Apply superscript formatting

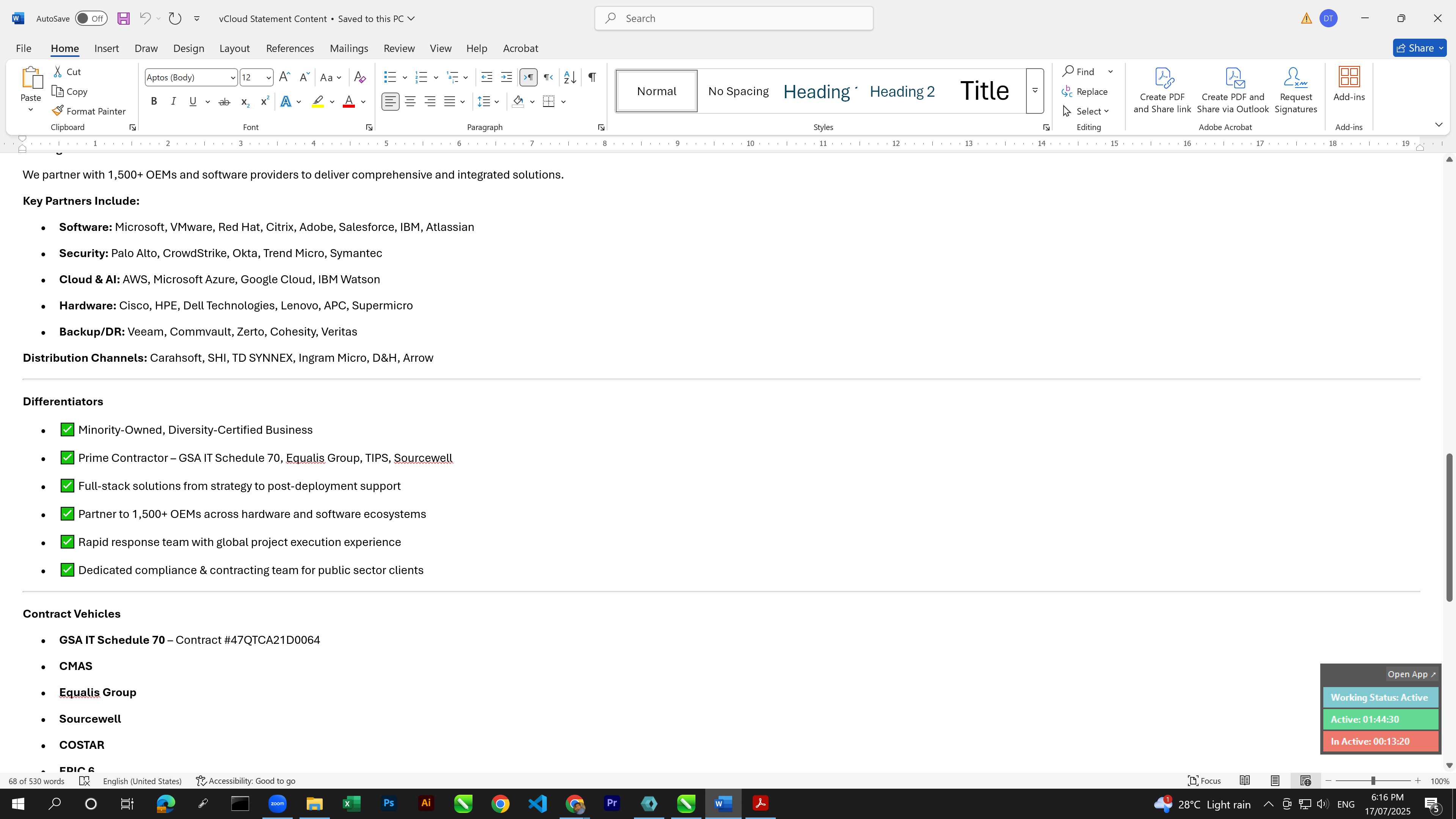(264, 102)
